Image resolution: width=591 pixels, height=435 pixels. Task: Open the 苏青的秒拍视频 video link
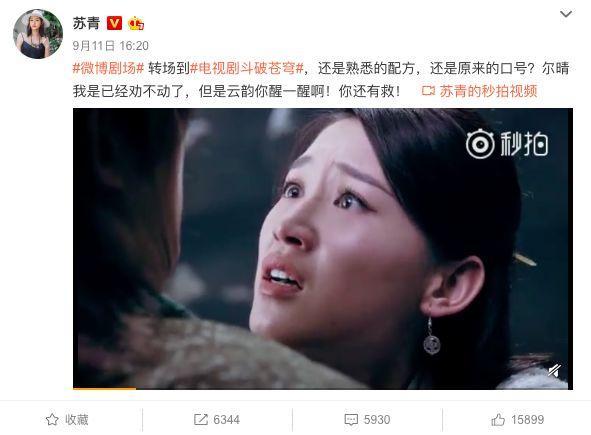pyautogui.click(x=488, y=91)
